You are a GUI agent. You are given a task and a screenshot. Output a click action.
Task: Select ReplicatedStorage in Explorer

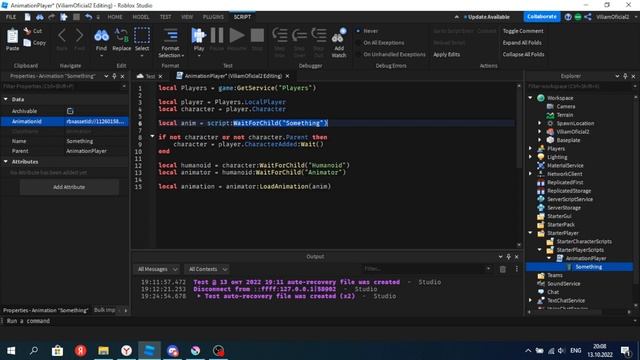569,191
